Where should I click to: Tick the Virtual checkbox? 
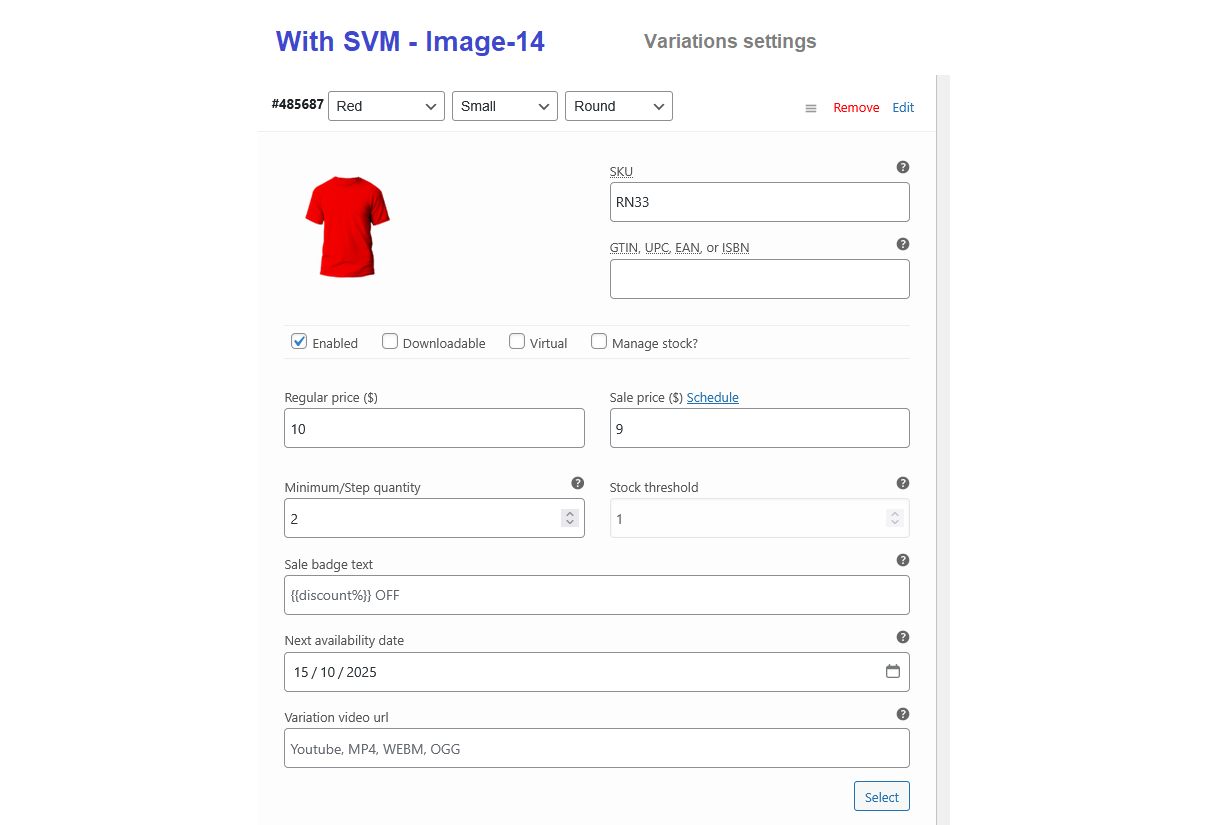coord(517,341)
